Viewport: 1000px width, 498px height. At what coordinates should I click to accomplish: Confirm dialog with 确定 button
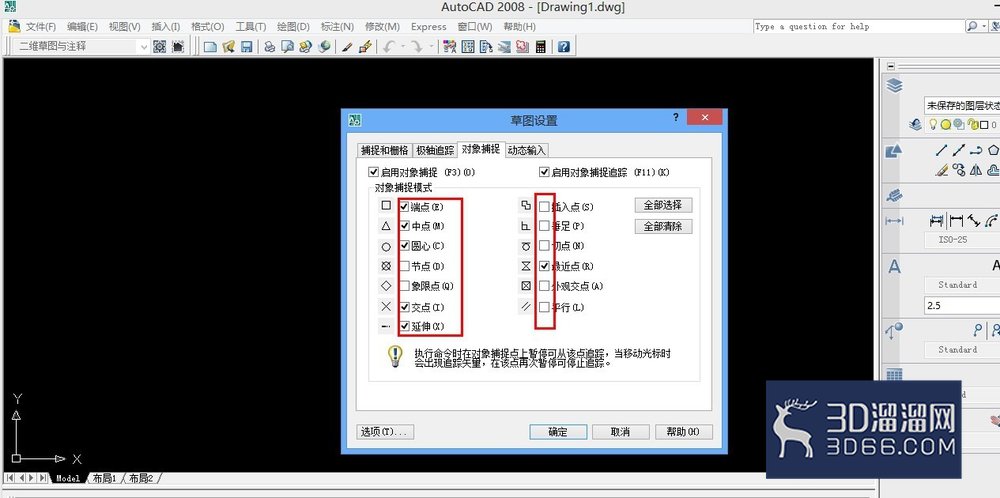pyautogui.click(x=558, y=432)
